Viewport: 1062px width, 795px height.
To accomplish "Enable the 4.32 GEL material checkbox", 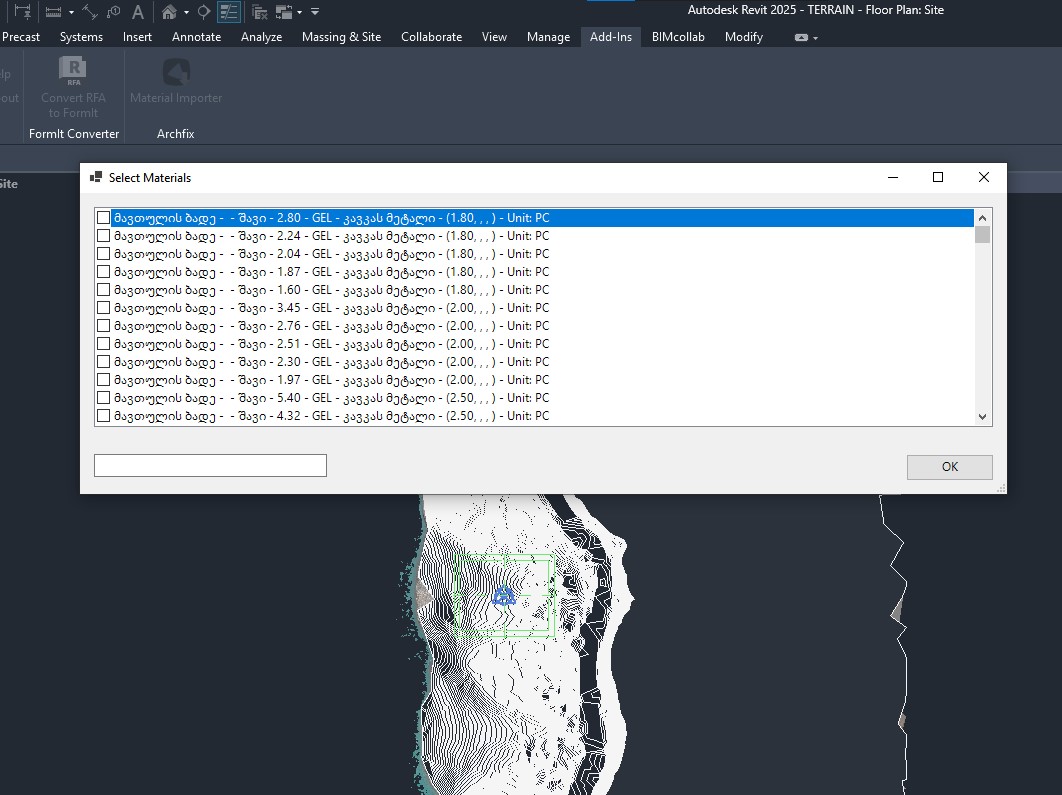I will [104, 415].
